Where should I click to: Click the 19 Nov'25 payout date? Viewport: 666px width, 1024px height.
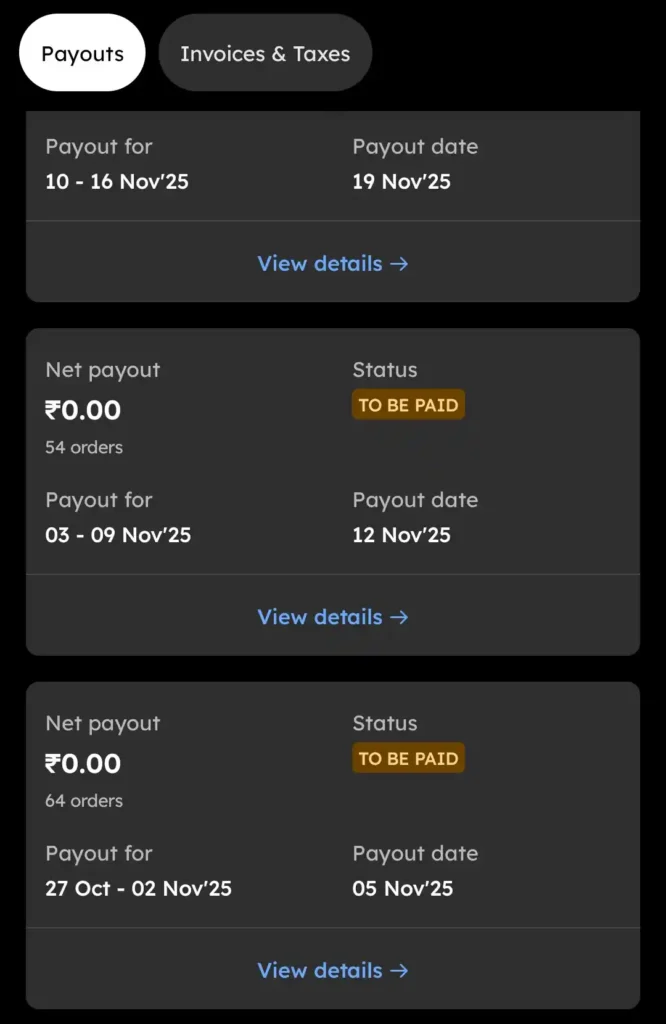[402, 182]
